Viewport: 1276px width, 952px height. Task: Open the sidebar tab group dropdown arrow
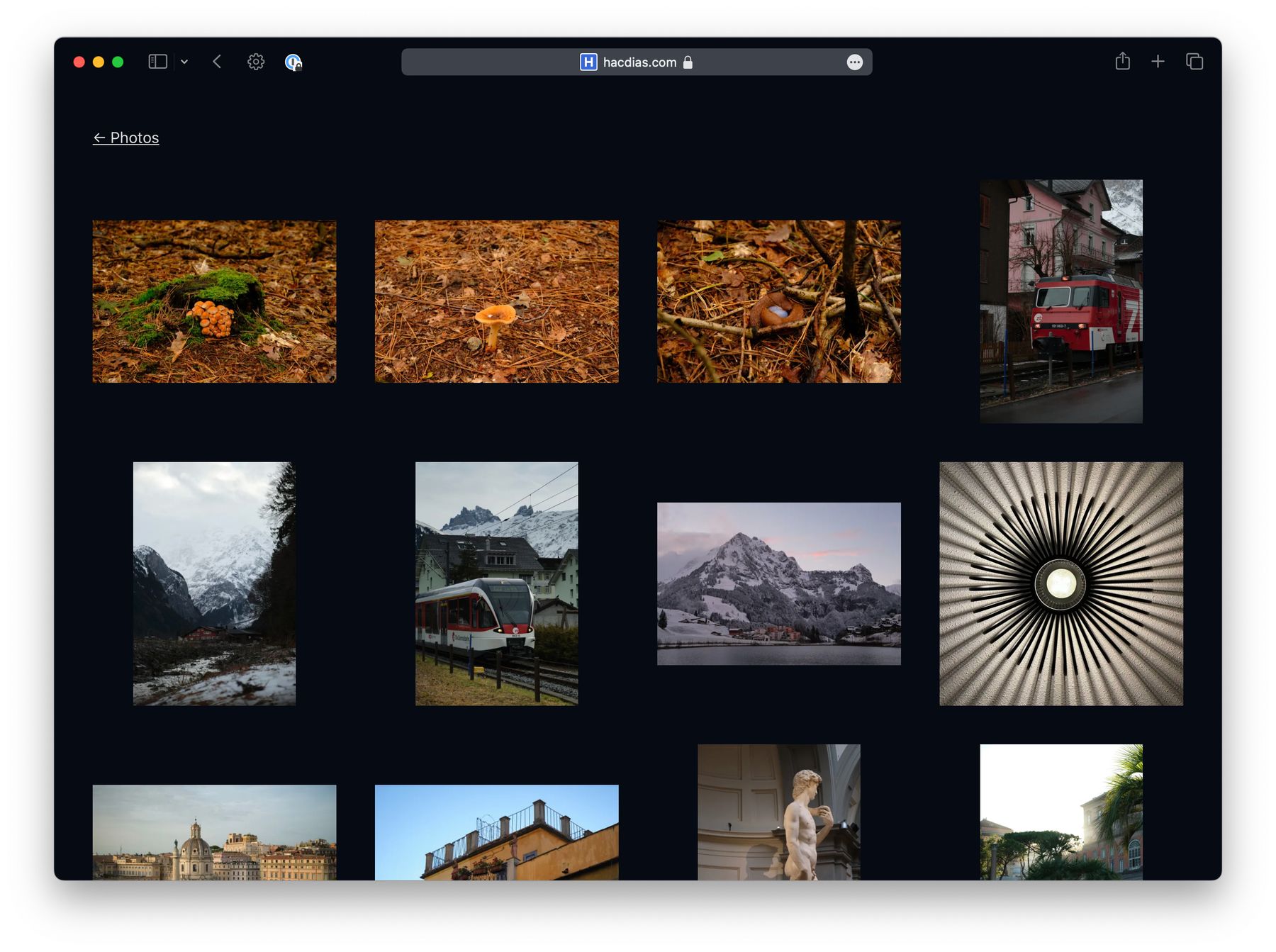coord(184,62)
